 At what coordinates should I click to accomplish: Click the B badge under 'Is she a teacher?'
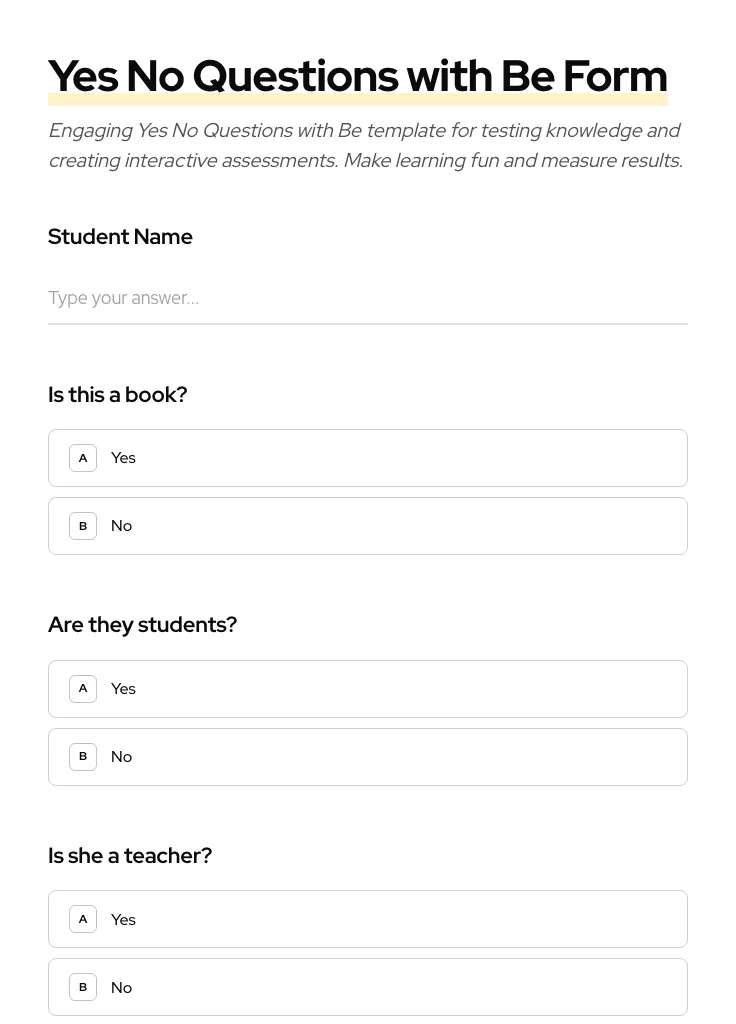[83, 987]
